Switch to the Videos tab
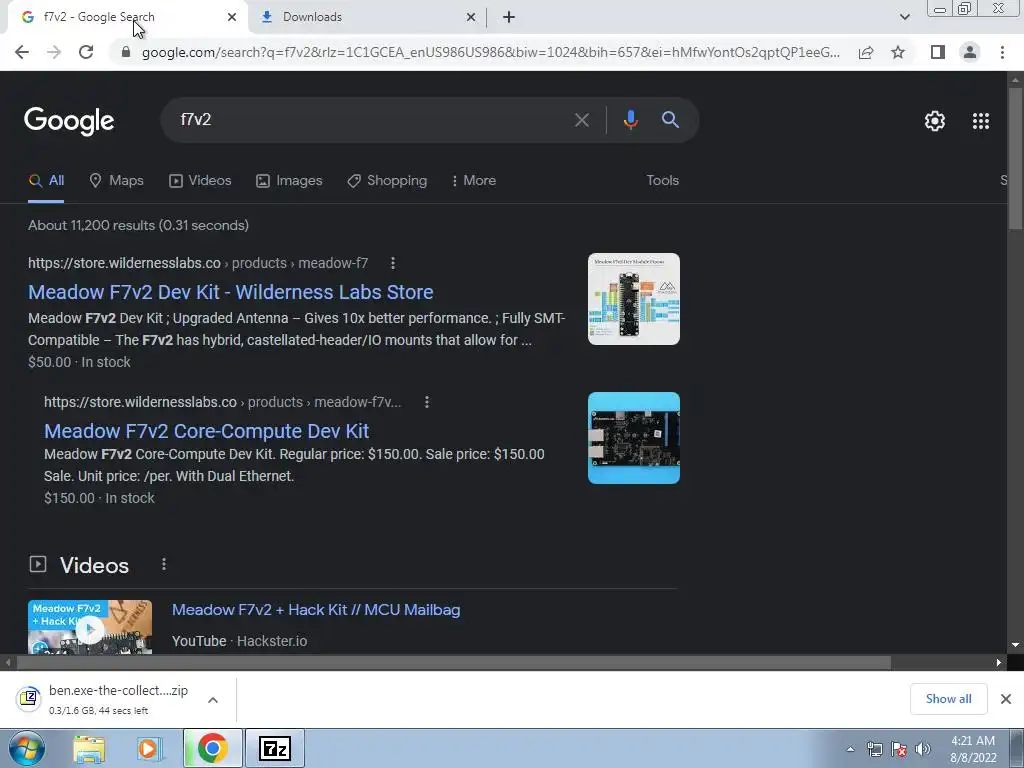 pyautogui.click(x=200, y=180)
